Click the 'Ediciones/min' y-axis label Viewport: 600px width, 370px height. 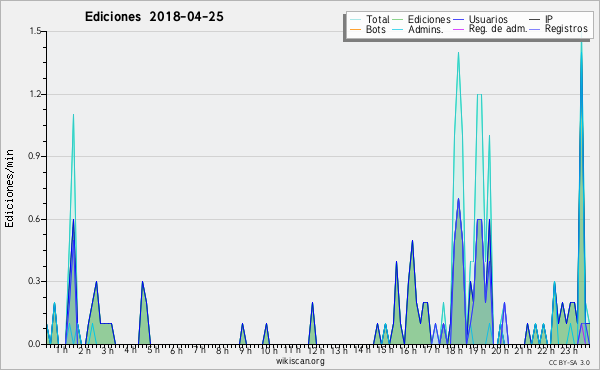(9, 188)
